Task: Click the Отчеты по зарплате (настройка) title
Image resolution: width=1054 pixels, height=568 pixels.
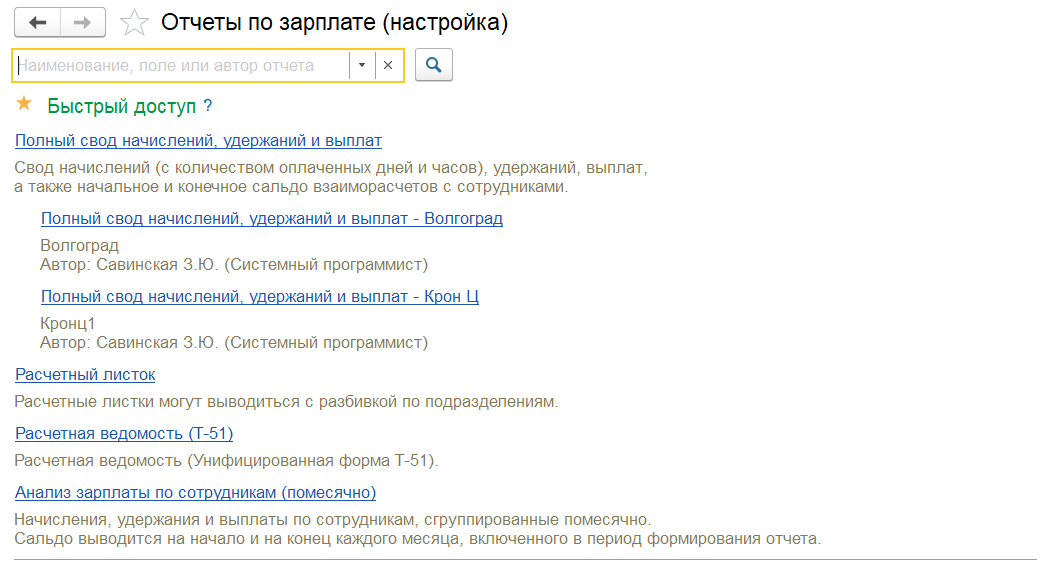Action: pyautogui.click(x=334, y=23)
